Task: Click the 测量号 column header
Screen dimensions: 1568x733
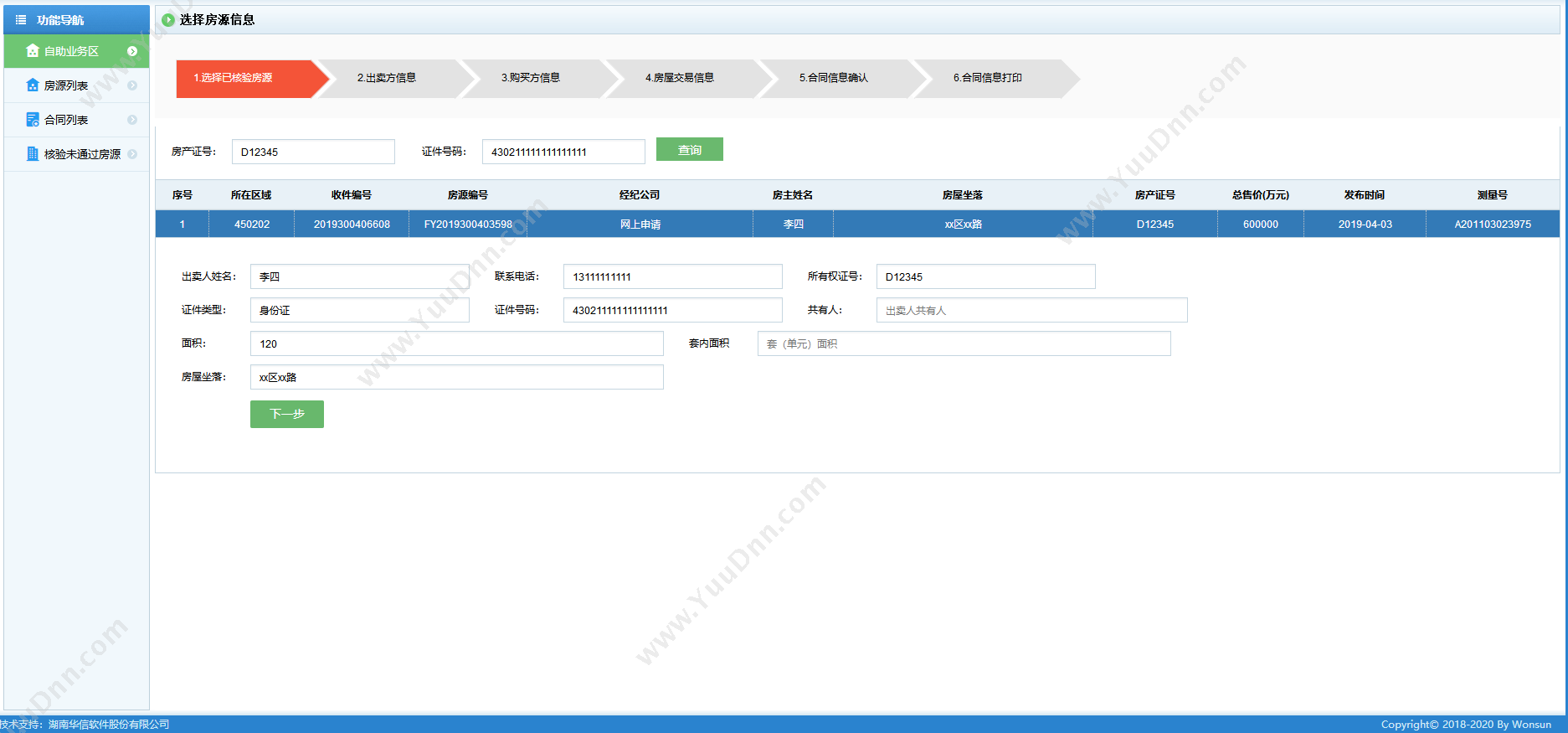Action: (1493, 195)
